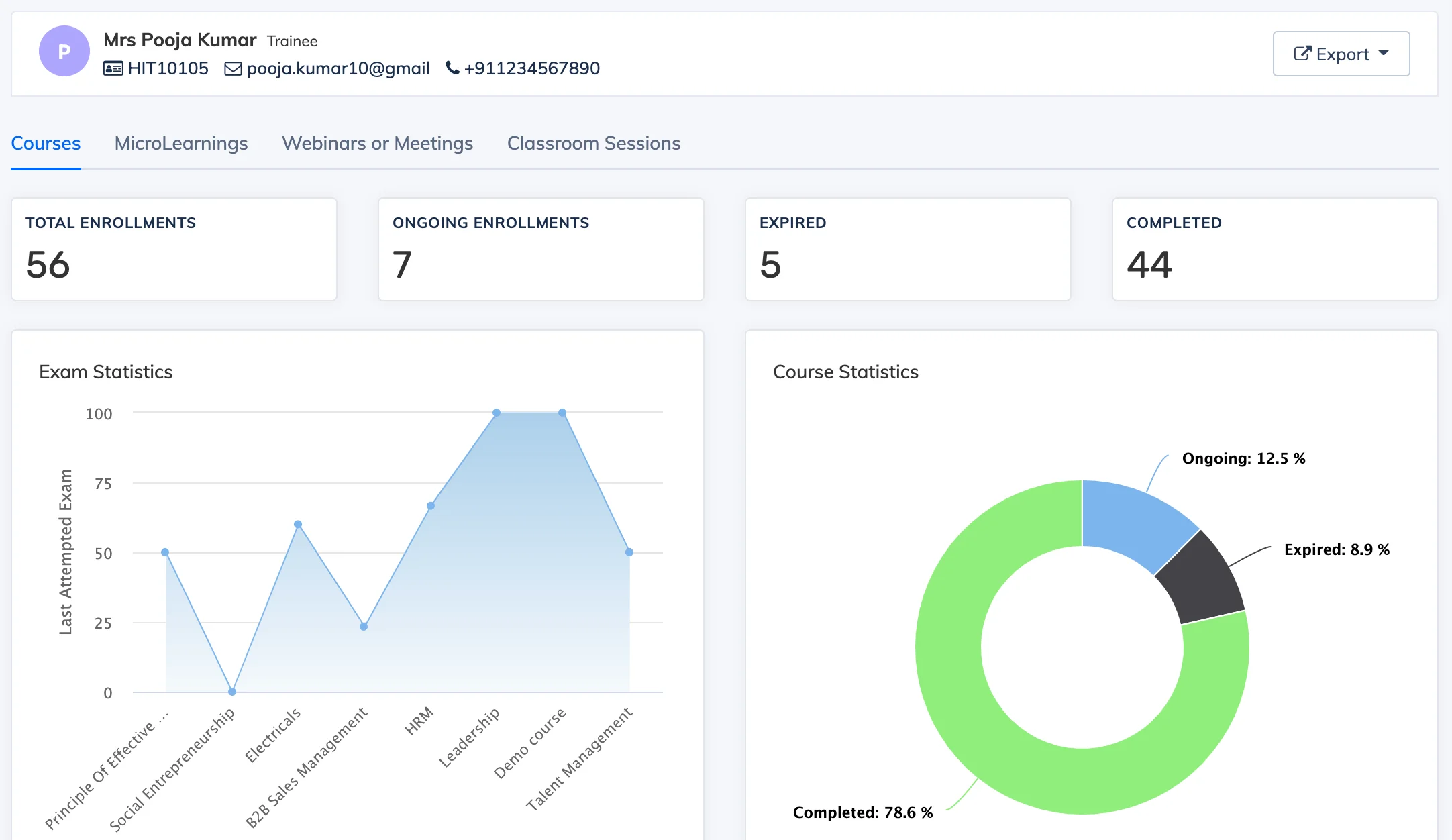The width and height of the screenshot is (1452, 840).
Task: Go to the Classroom Sessions tab
Action: pyautogui.click(x=594, y=144)
